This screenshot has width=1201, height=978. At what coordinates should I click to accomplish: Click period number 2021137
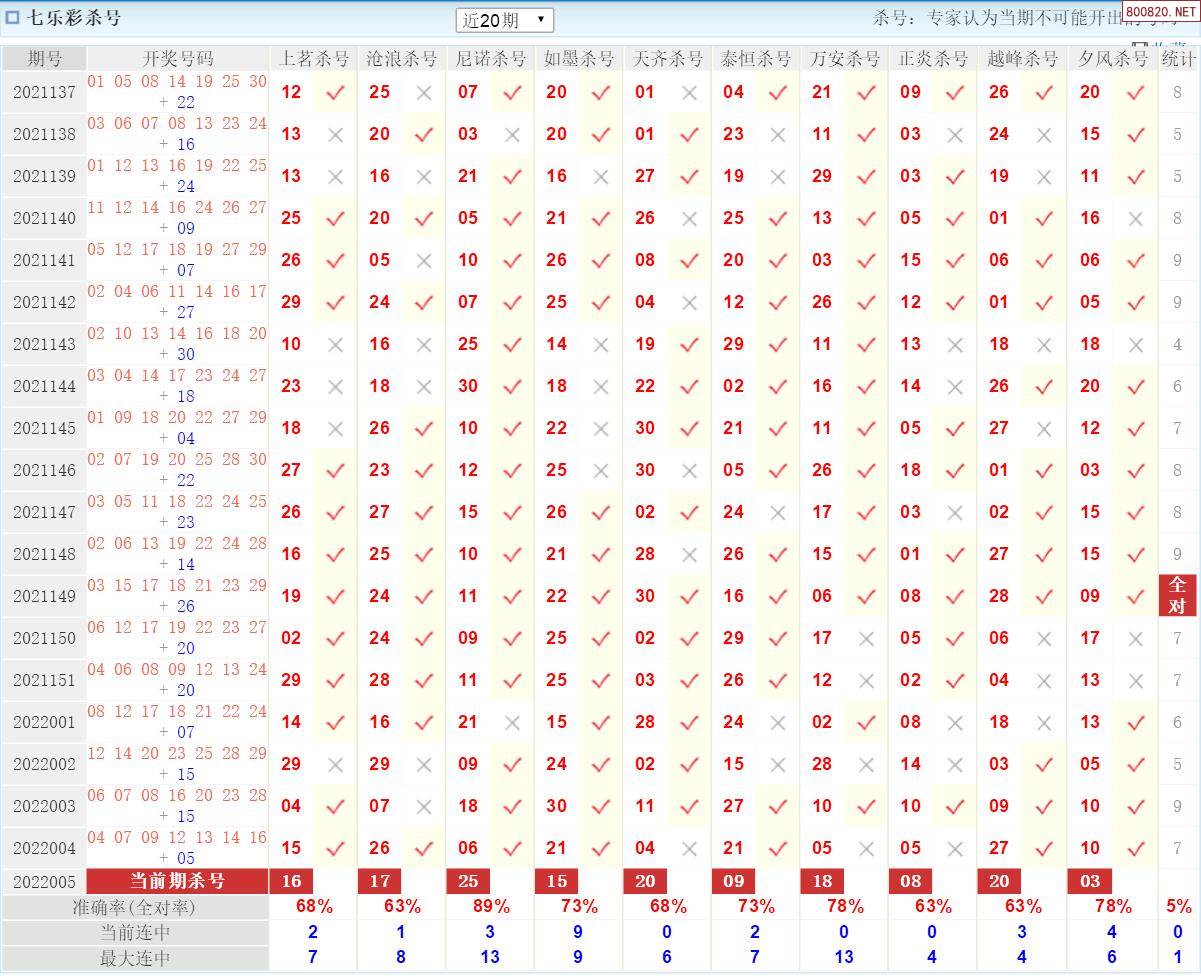45,92
